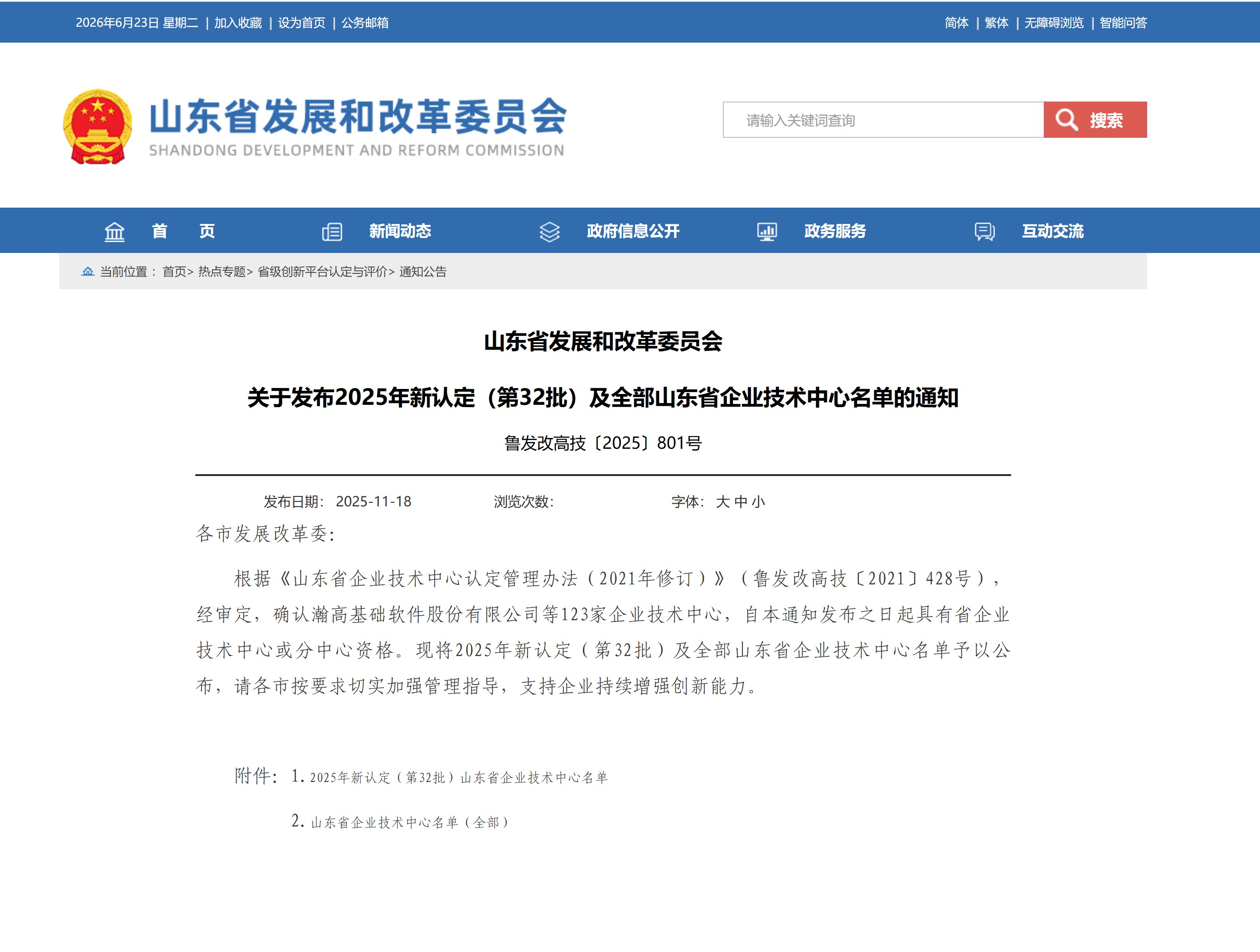
Task: Click the salutation 各市发展改革委
Action: [266, 534]
